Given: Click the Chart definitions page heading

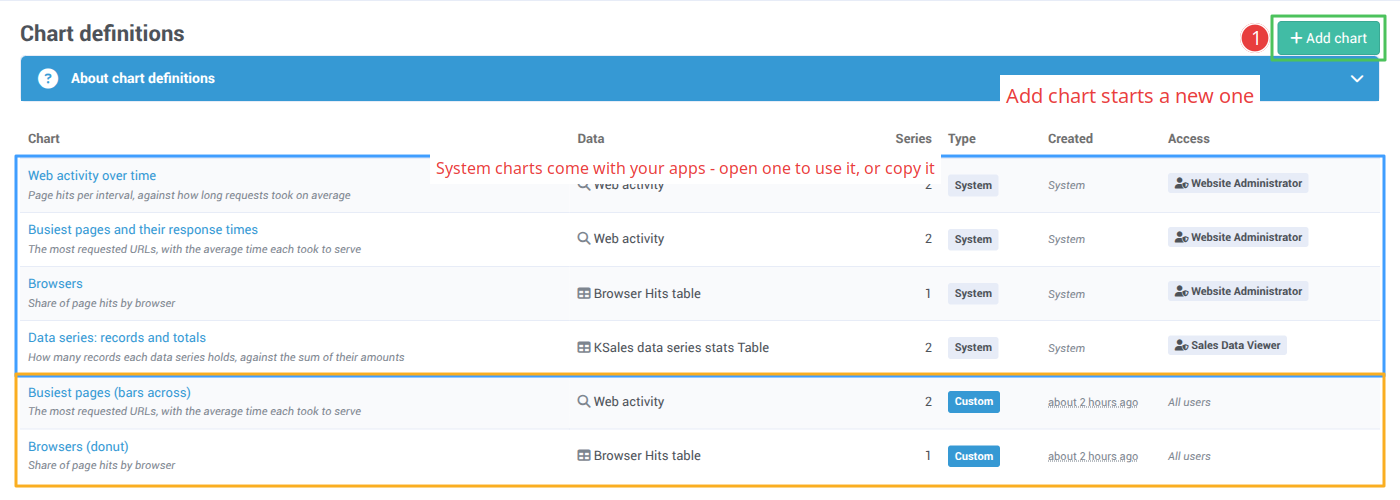Looking at the screenshot, I should coord(102,33).
